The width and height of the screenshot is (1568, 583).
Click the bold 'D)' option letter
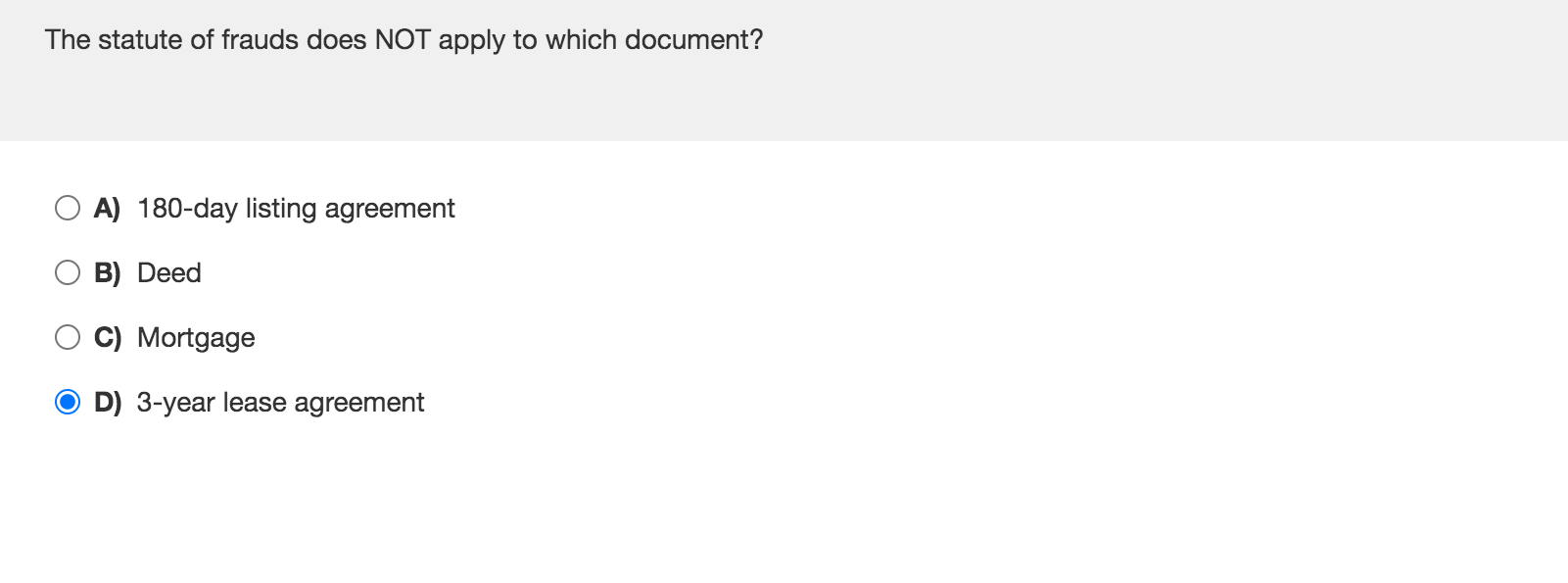click(x=106, y=402)
